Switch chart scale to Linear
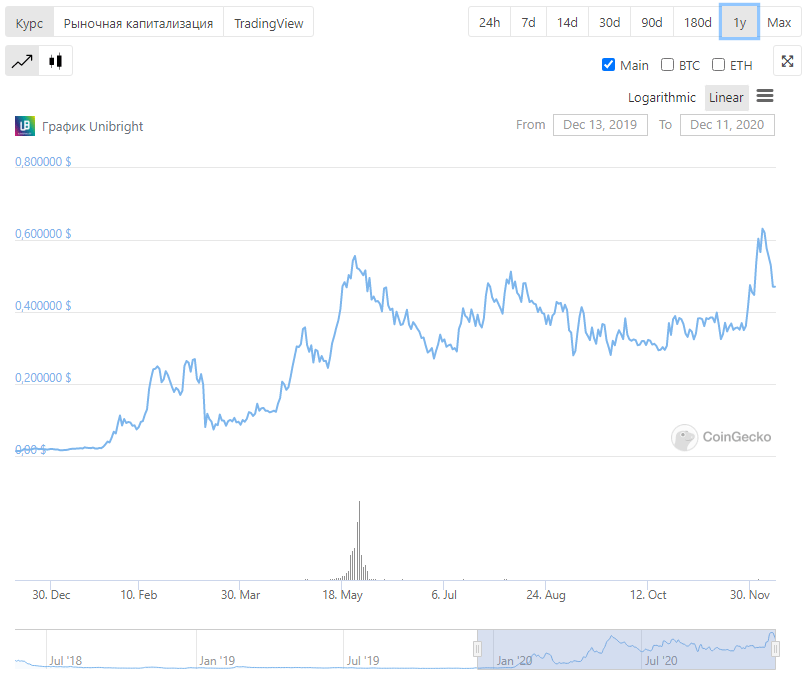Screen dimensions: 808x686 [726, 97]
